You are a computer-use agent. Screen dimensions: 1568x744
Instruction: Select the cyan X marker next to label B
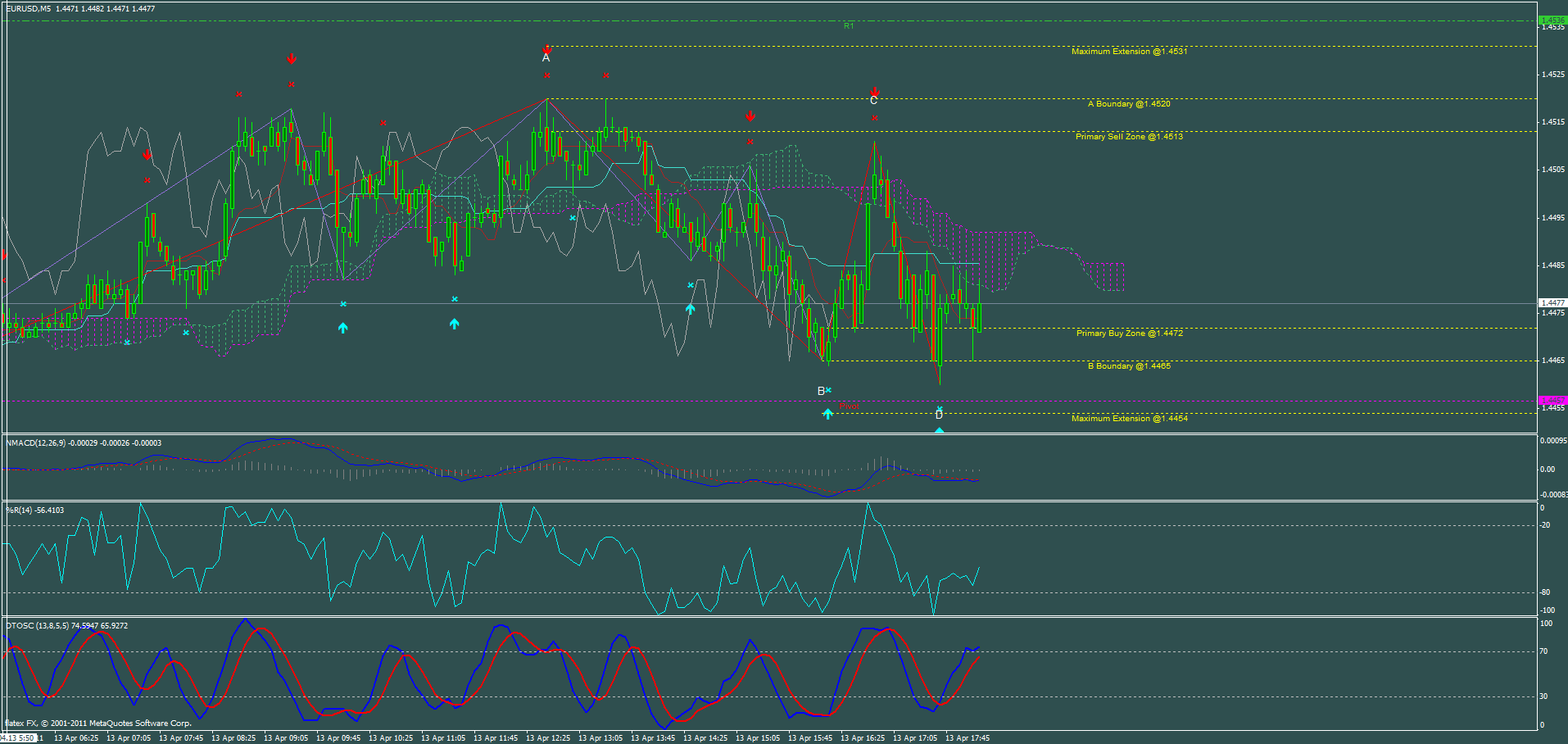829,391
